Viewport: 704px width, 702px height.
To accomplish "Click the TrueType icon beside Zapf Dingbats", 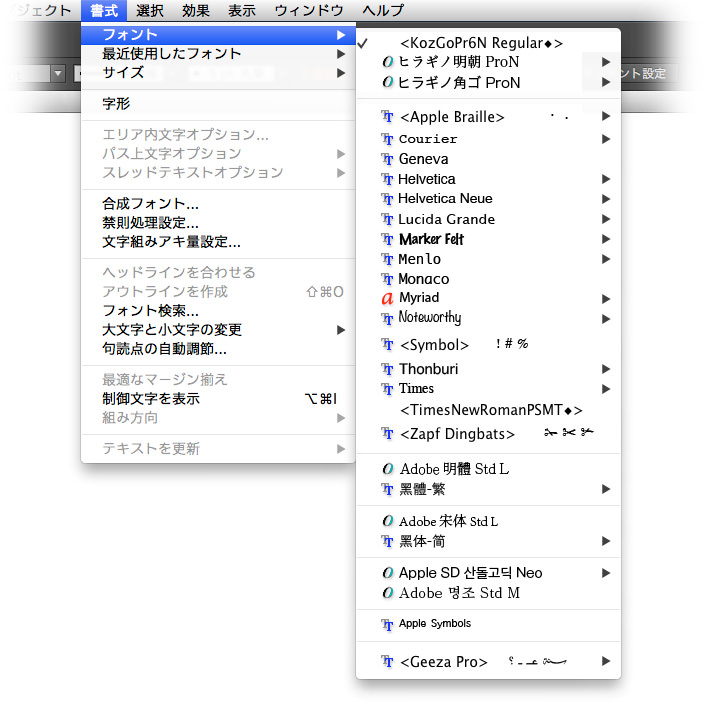I will coord(387,434).
